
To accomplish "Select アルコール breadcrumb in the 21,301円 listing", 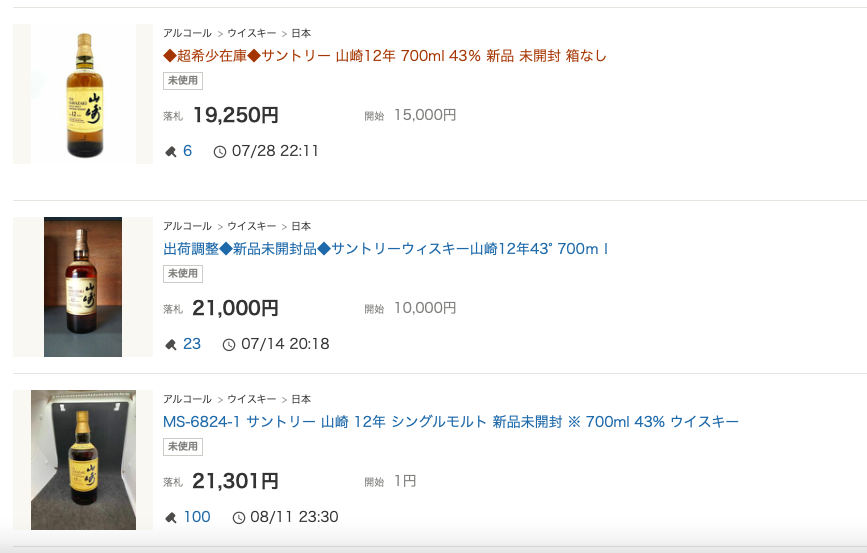I will 187,399.
